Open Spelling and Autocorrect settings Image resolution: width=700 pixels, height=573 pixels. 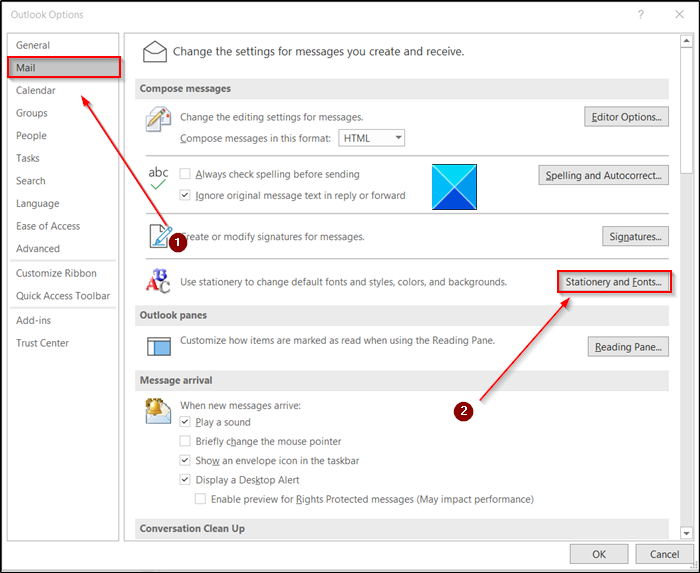coord(604,175)
